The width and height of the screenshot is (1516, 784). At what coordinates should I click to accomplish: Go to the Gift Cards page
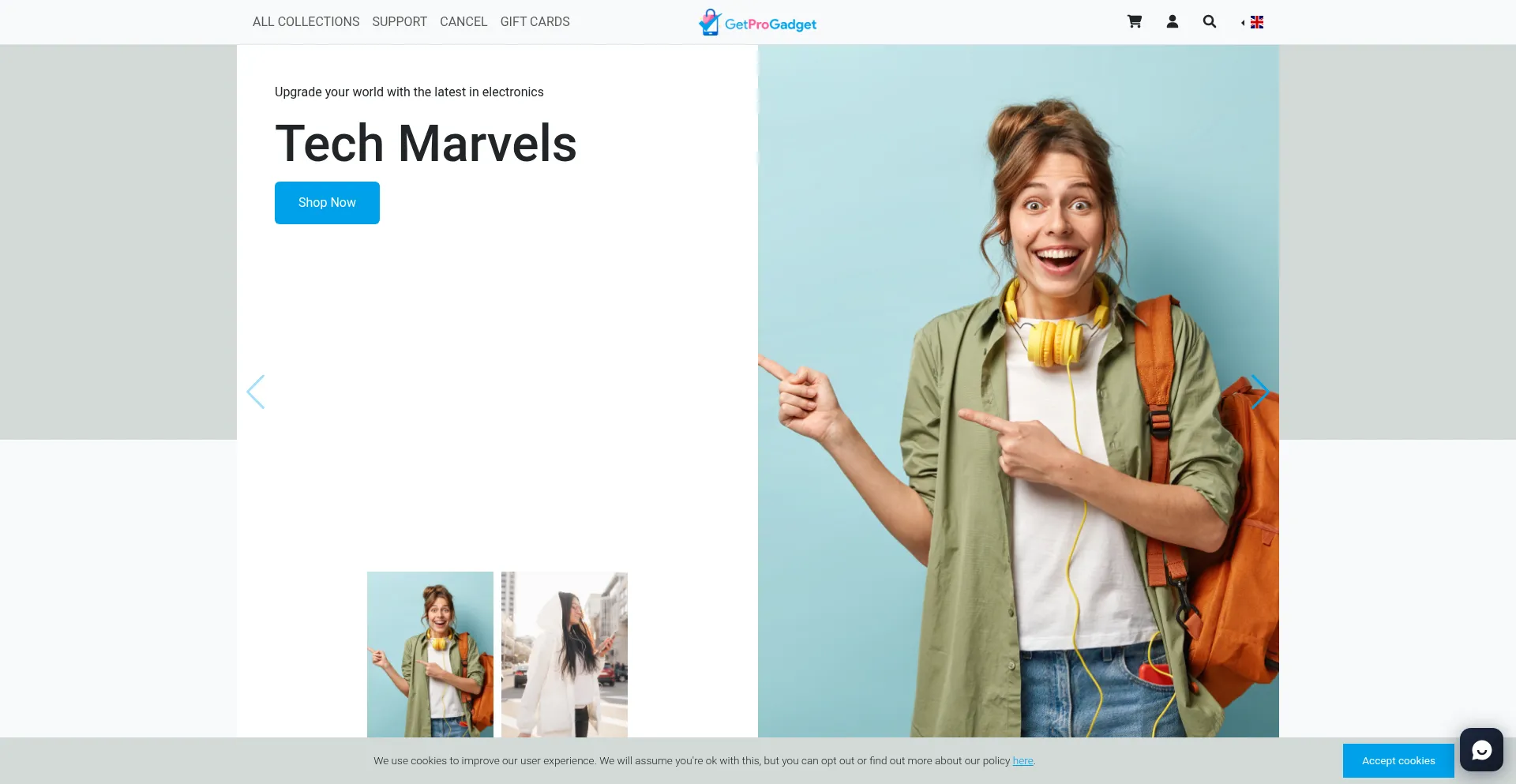pos(535,22)
